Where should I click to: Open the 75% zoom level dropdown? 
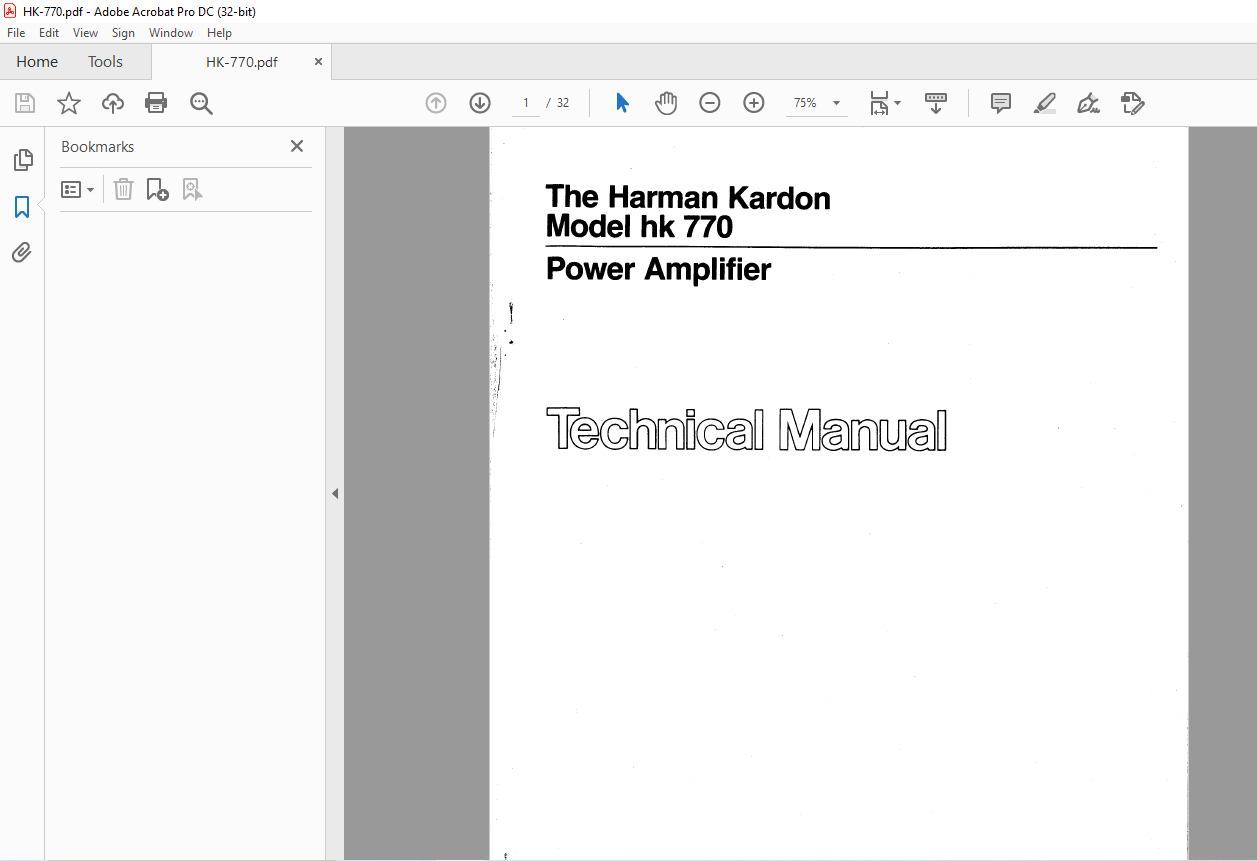pyautogui.click(x=836, y=103)
